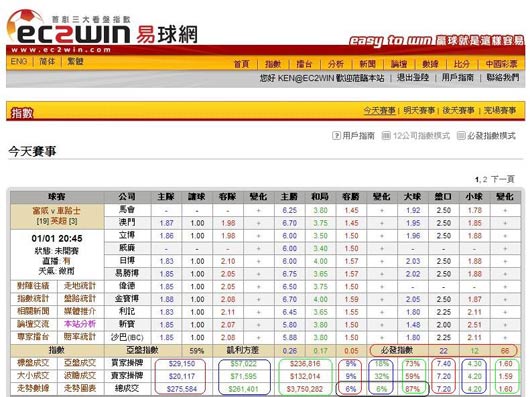Image resolution: width=530 pixels, height=397 pixels.
Task: Expand handicap 變化 plus in 沙巴(IBC) row
Action: pyautogui.click(x=259, y=338)
